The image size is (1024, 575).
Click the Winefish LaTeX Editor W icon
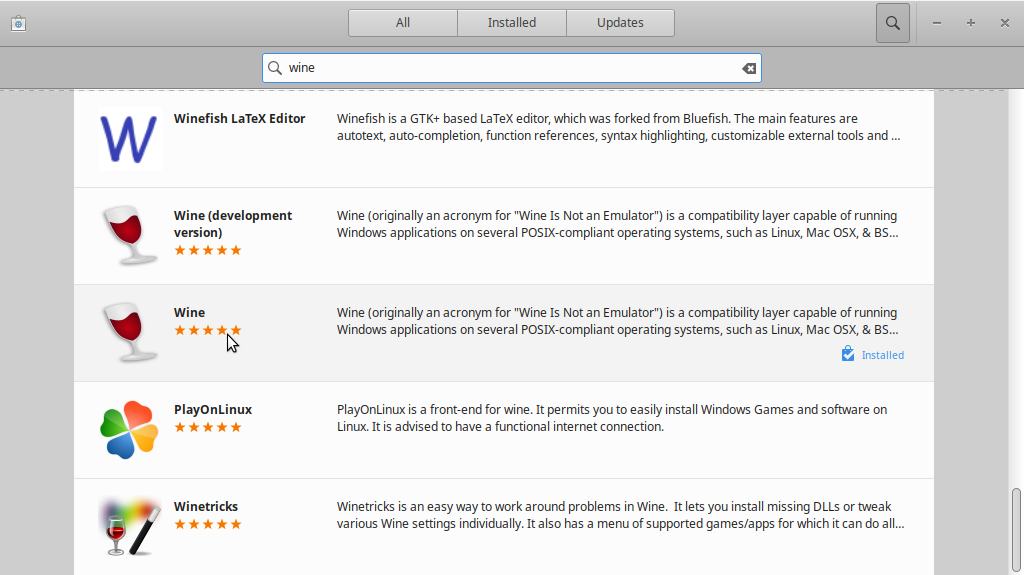[129, 139]
